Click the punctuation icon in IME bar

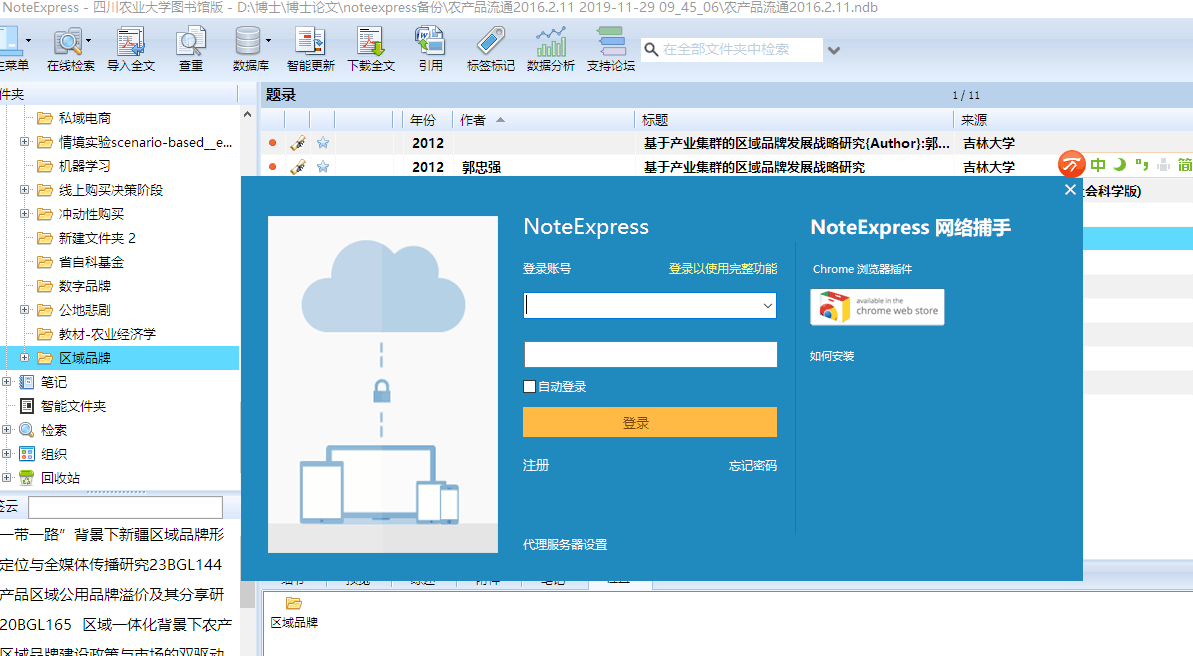1141,164
